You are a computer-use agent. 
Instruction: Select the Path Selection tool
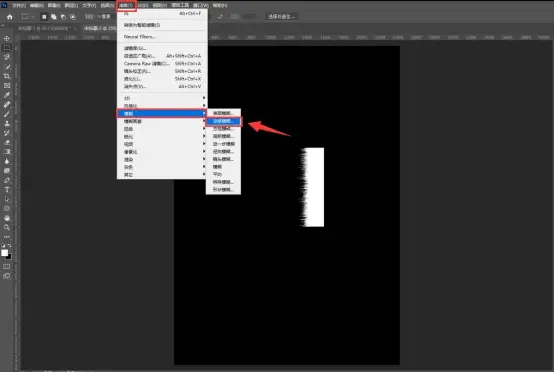click(x=7, y=199)
